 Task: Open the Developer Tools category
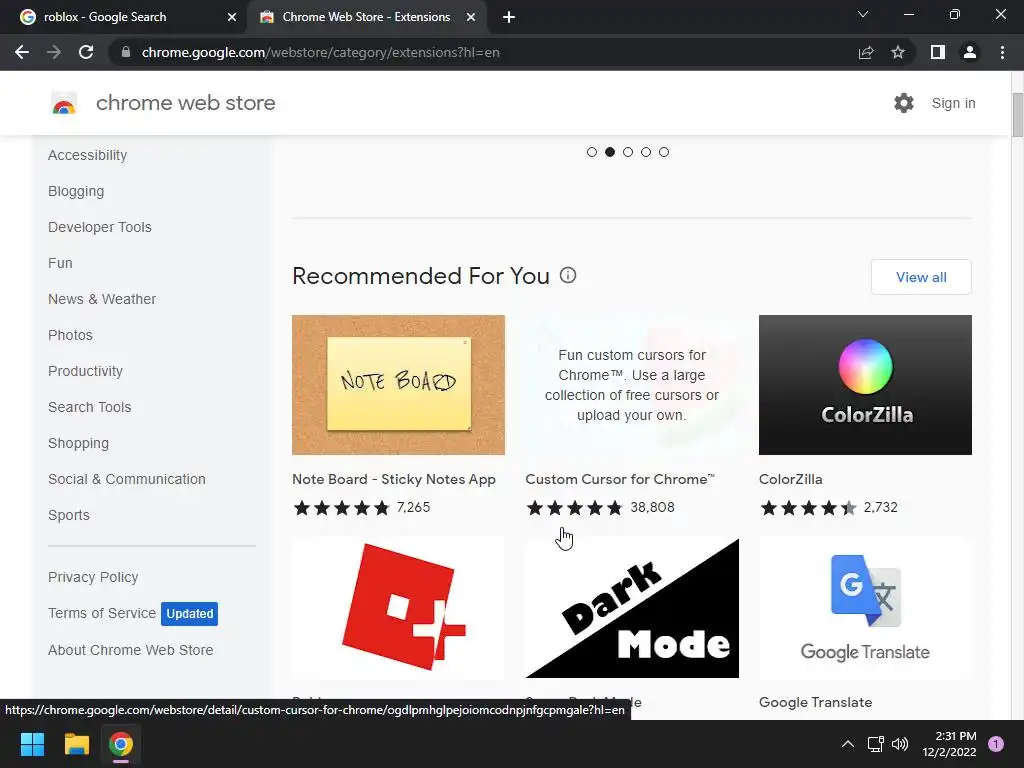99,227
